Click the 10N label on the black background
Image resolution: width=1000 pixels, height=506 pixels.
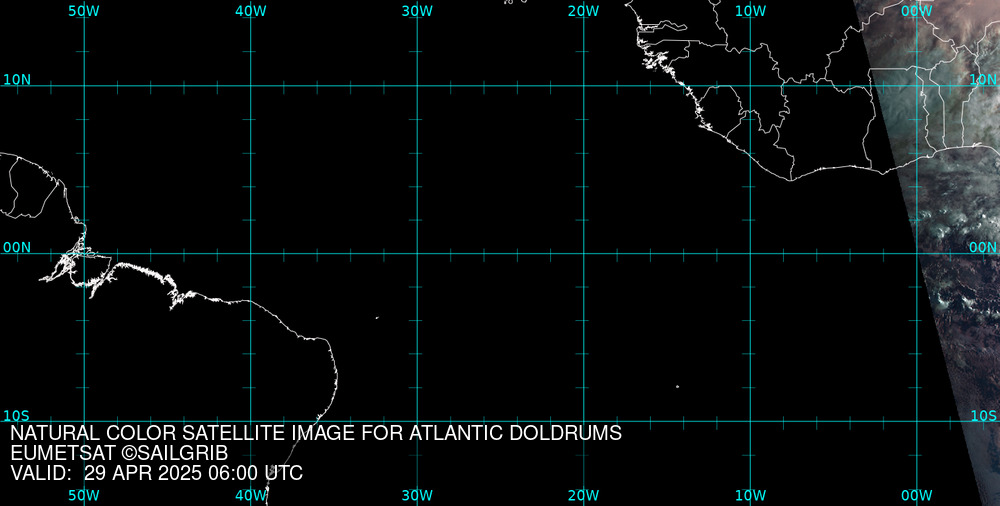coord(17,80)
